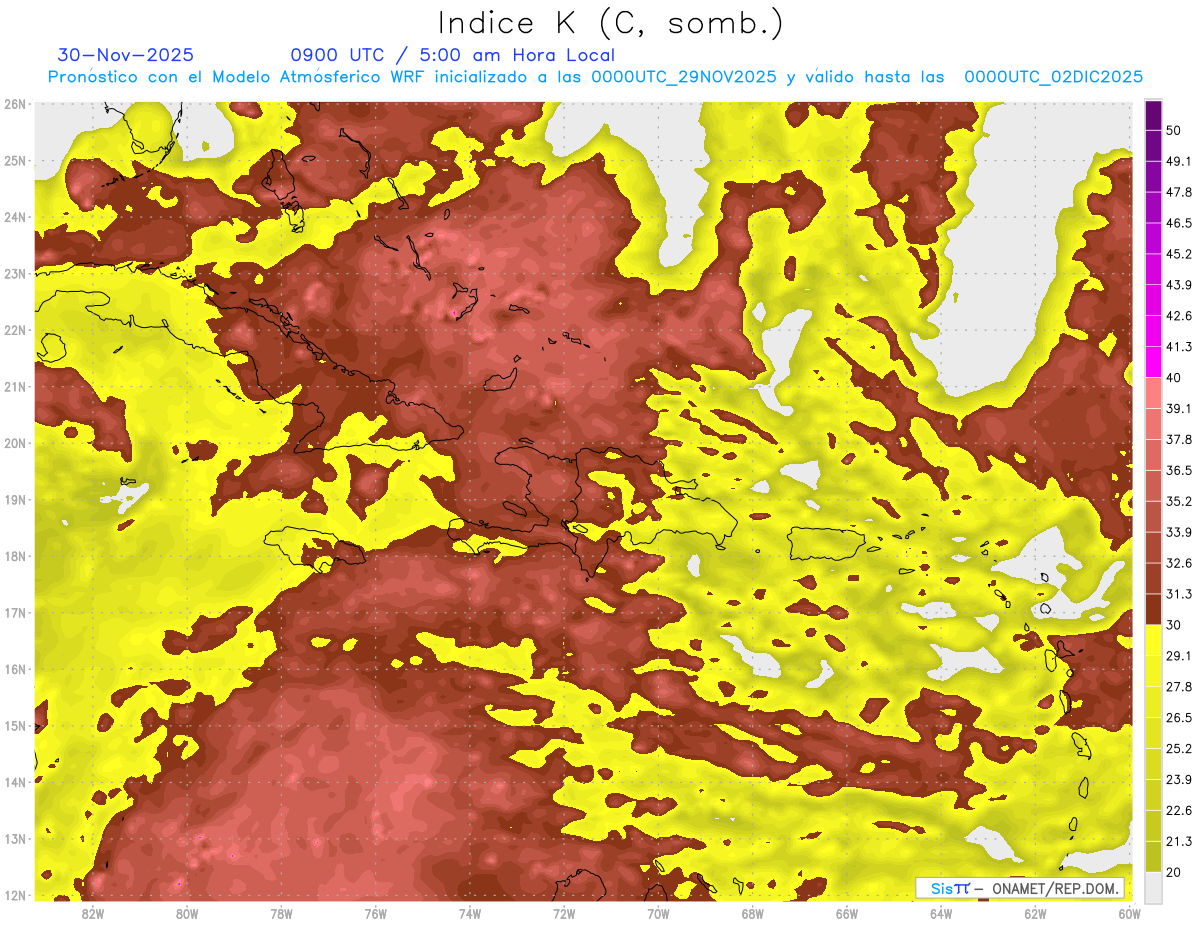Click the '23.9' legend value
The width and height of the screenshot is (1200, 927).
[x=1179, y=779]
